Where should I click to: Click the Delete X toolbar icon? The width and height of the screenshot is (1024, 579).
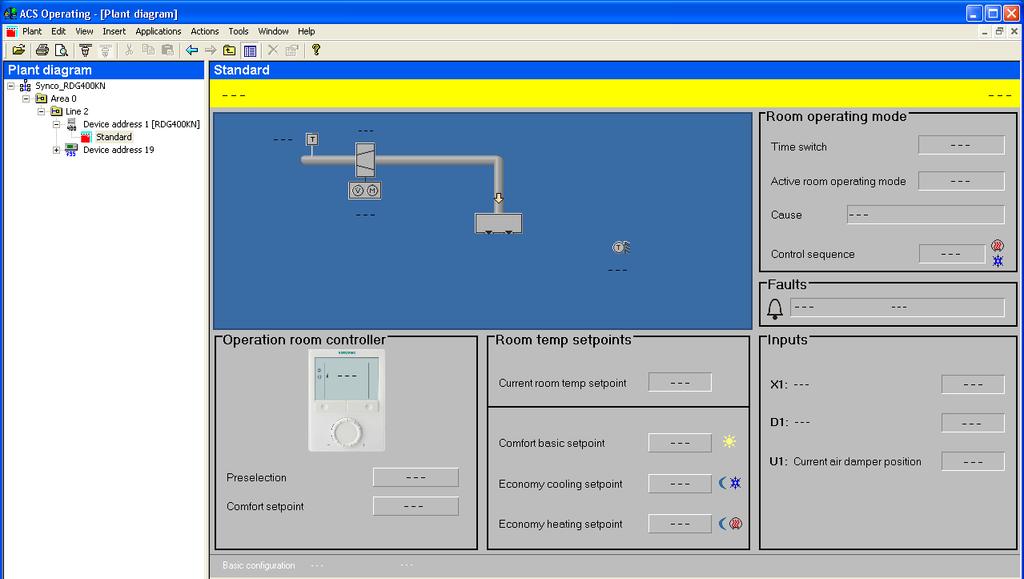273,50
